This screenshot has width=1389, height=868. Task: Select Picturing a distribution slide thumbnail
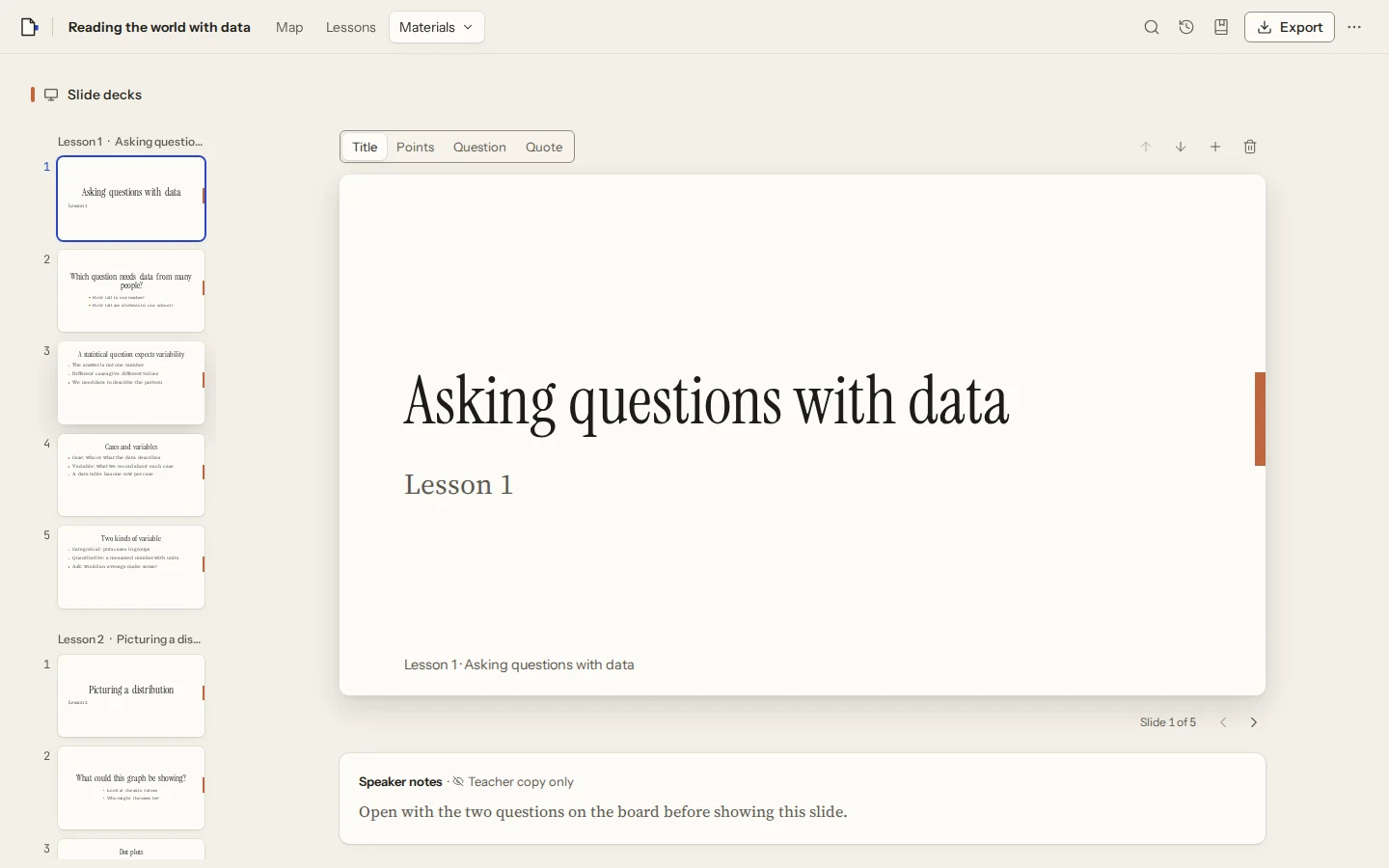[x=131, y=696]
